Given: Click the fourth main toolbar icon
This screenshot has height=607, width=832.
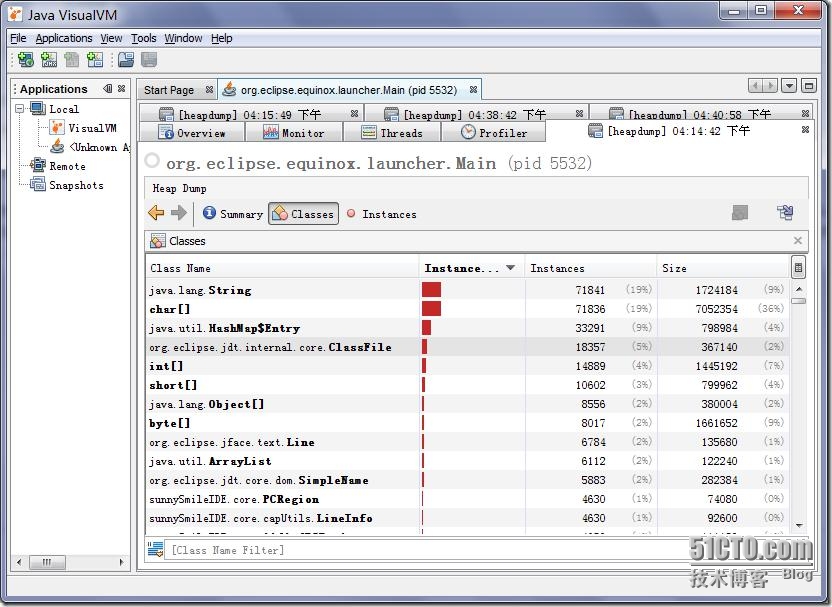Looking at the screenshot, I should tap(95, 59).
